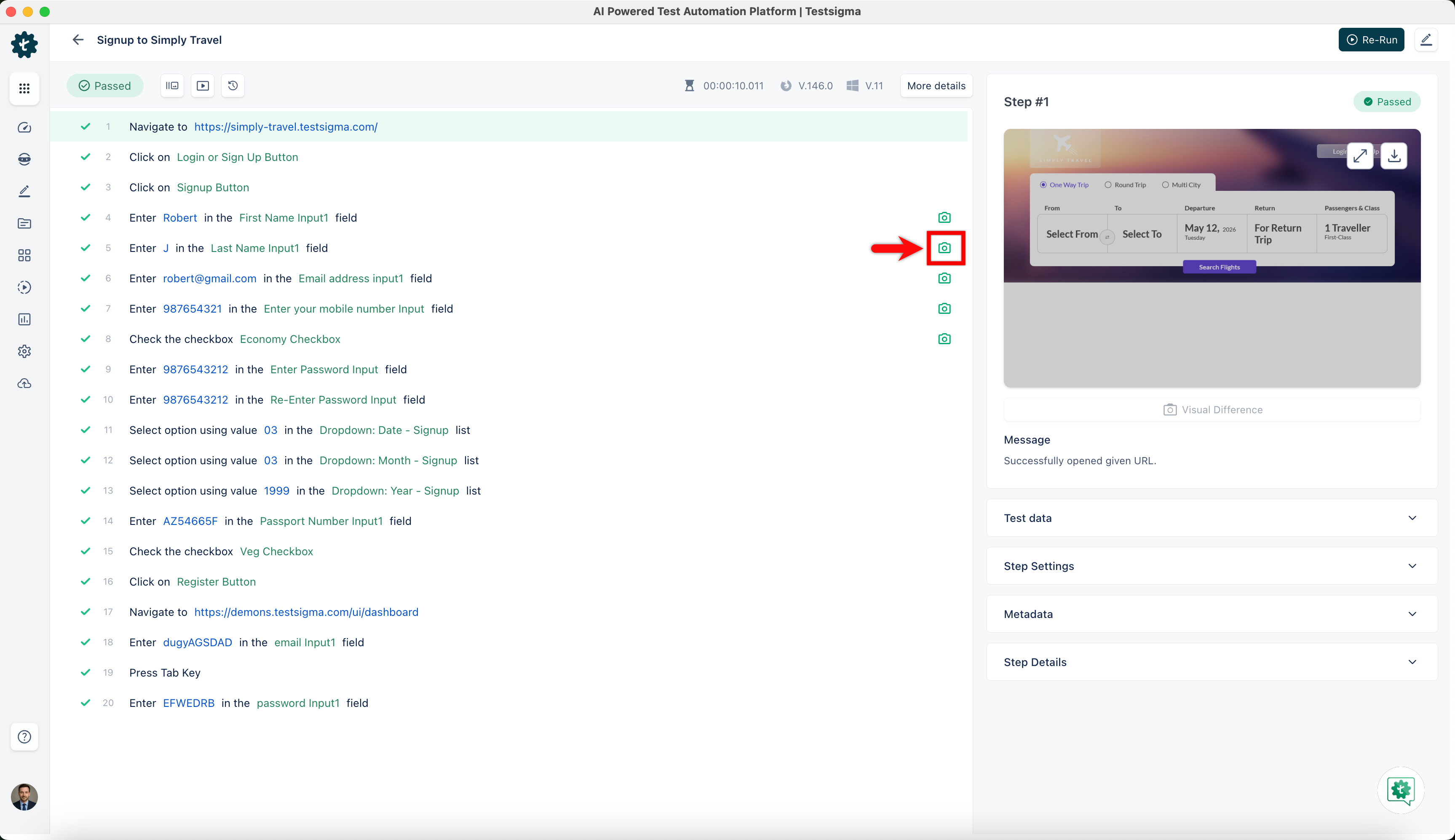Viewport: 1455px width, 840px height.
Task: Expand the Test data section
Action: click(1212, 518)
